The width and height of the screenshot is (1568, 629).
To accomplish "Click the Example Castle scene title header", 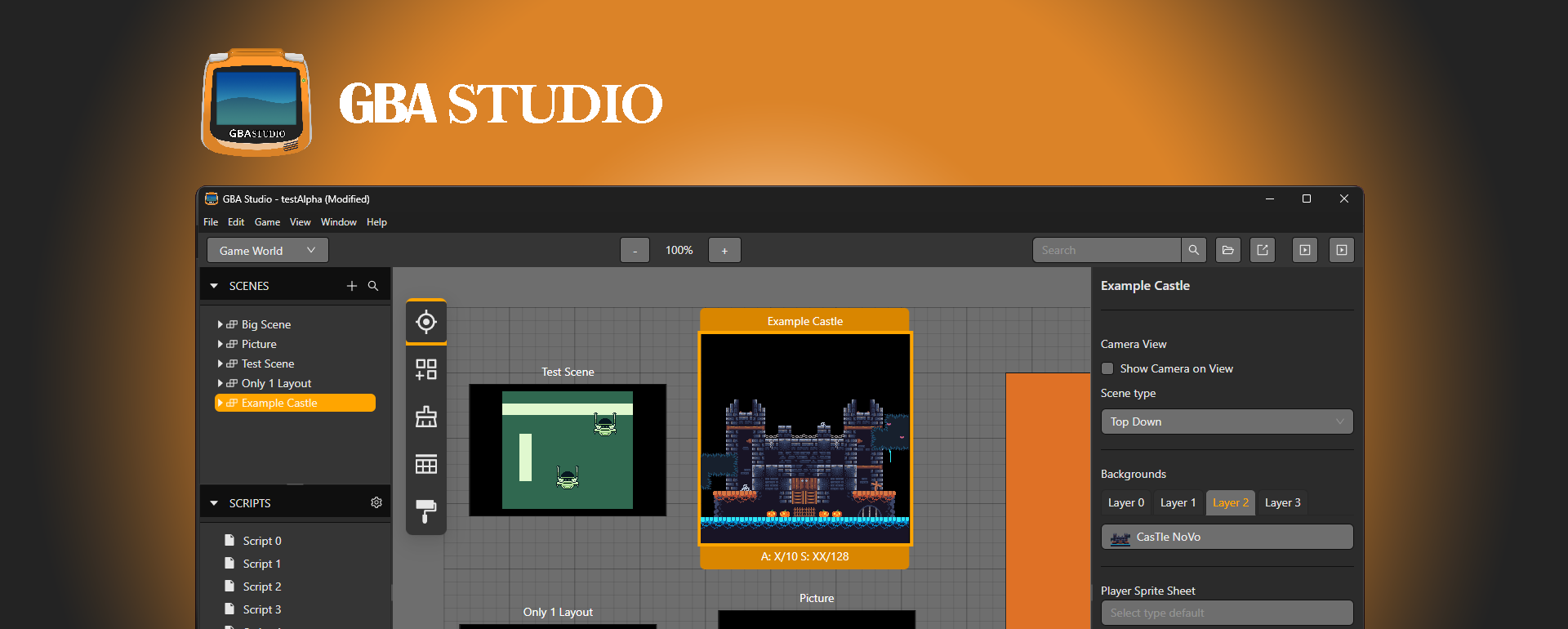I will click(804, 321).
